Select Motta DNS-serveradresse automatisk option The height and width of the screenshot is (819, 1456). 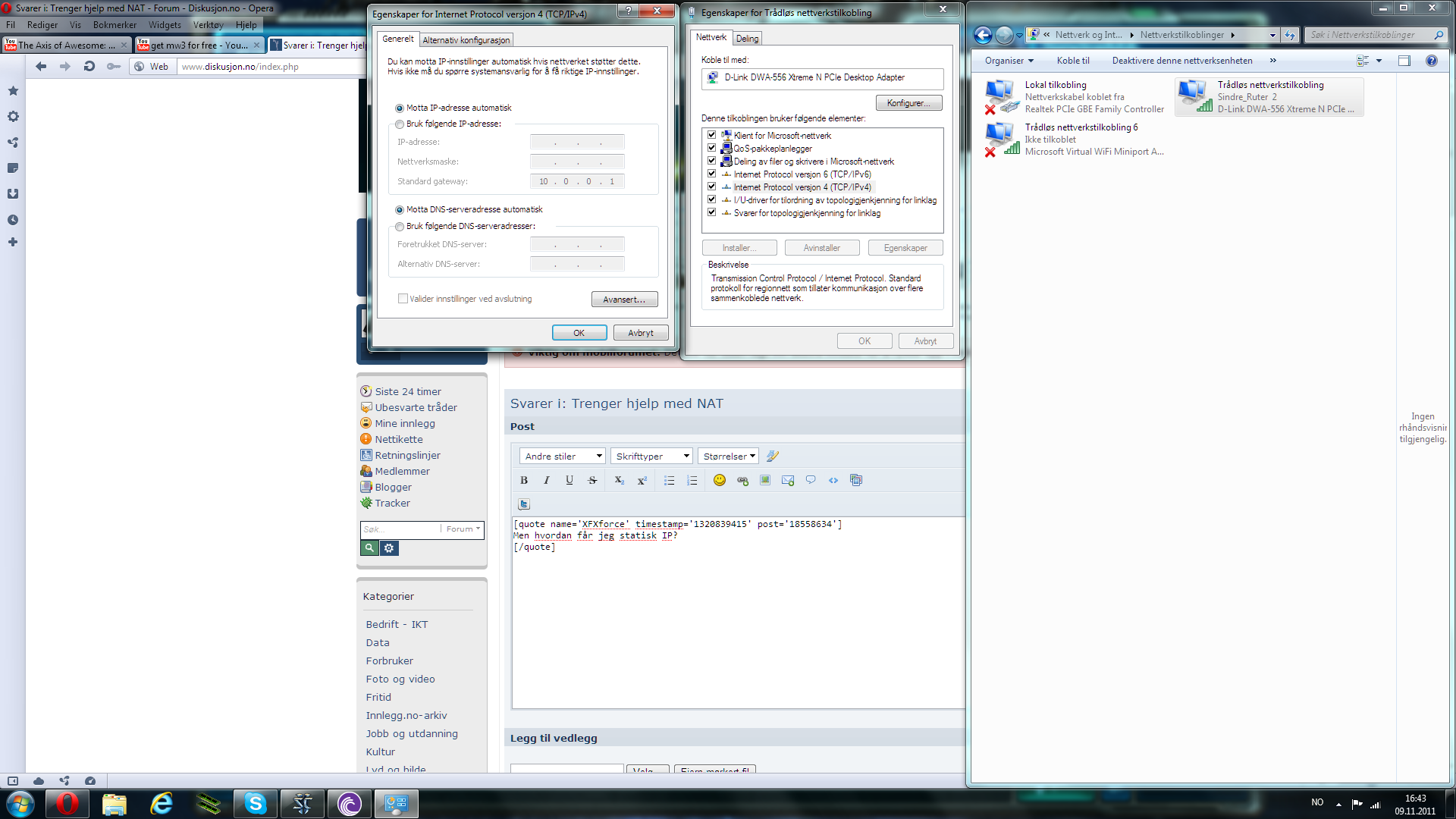coord(400,210)
